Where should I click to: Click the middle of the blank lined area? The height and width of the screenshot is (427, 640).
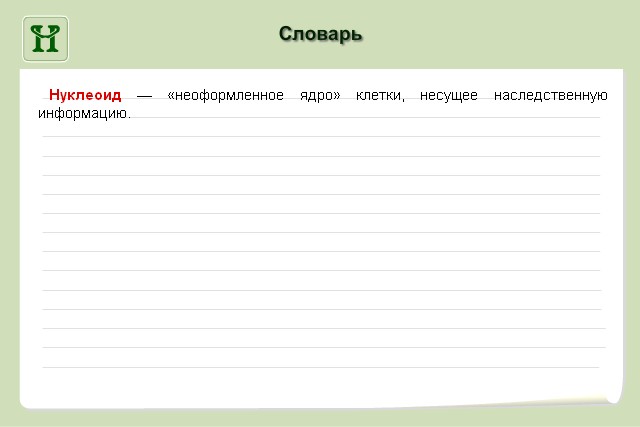pos(320,250)
